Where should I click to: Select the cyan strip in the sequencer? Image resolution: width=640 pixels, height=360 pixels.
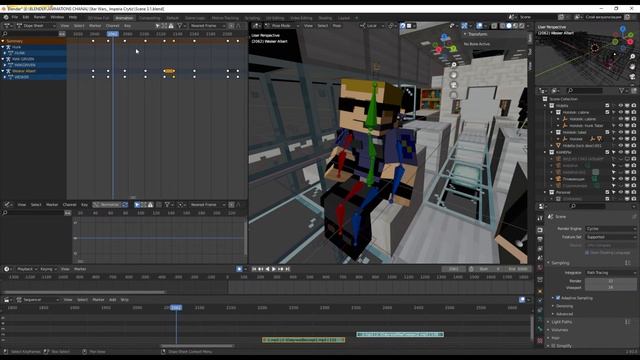400,334
